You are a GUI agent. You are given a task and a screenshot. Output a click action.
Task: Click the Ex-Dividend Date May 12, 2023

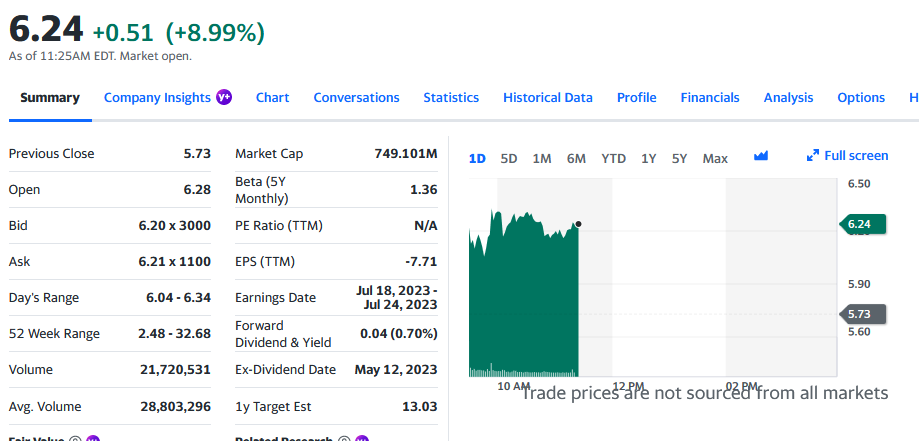396,369
